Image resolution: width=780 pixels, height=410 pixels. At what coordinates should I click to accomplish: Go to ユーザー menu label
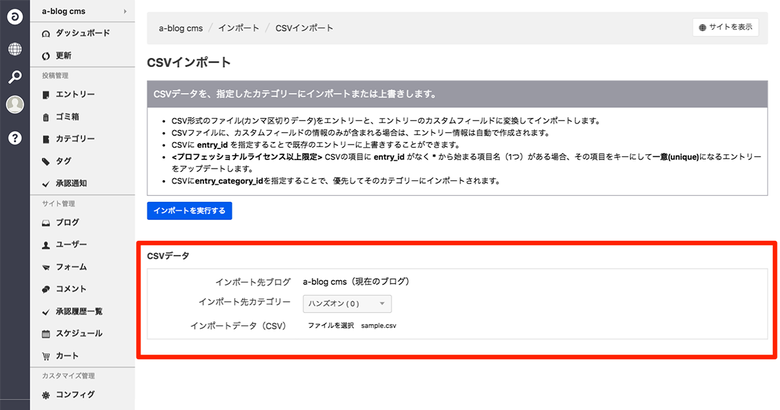[71, 244]
